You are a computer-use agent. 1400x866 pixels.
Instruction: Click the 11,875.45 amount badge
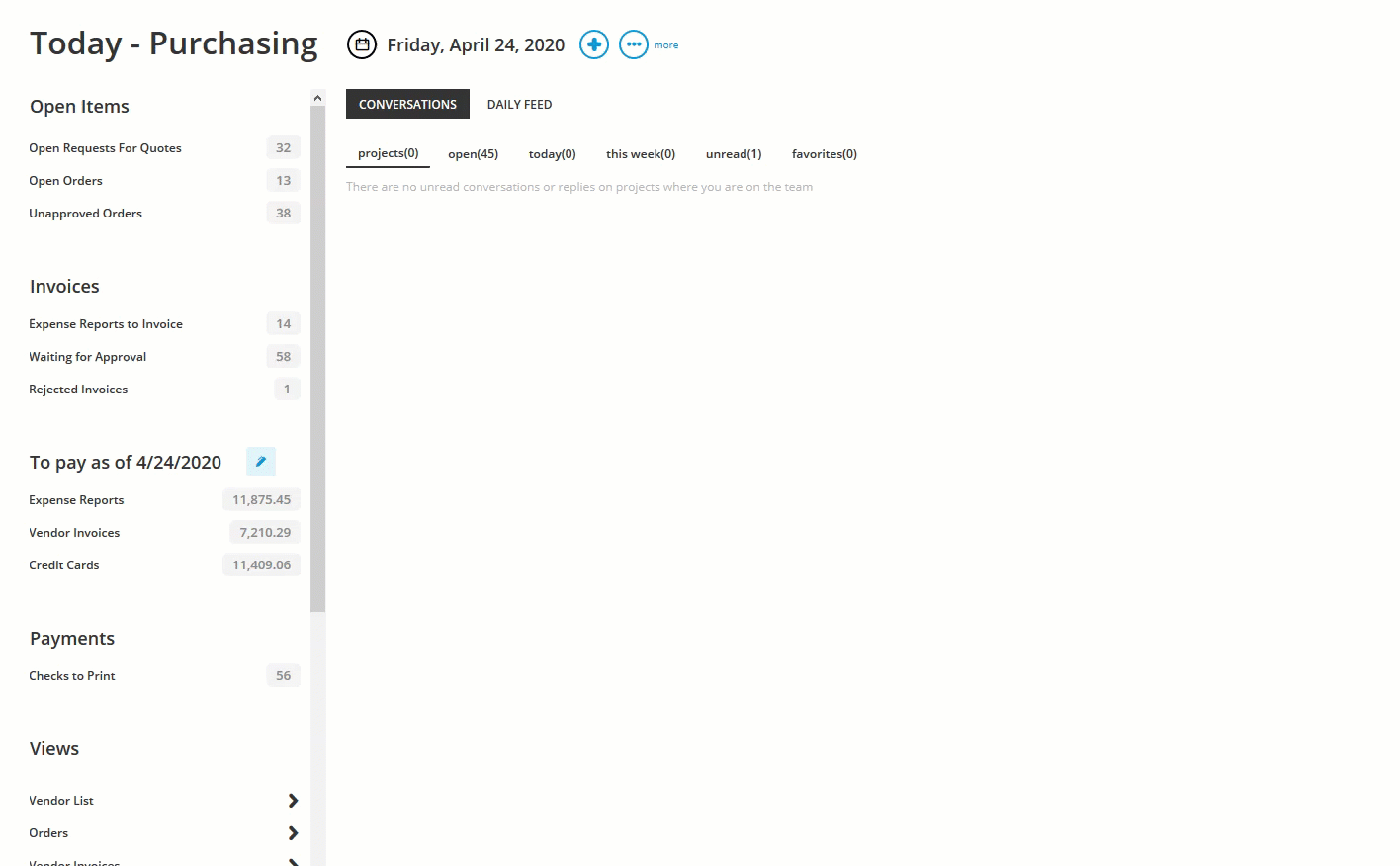tap(262, 500)
